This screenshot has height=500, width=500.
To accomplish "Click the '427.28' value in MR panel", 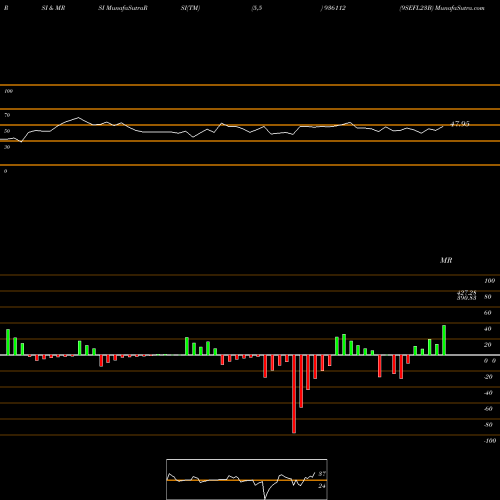I will click(467, 292).
